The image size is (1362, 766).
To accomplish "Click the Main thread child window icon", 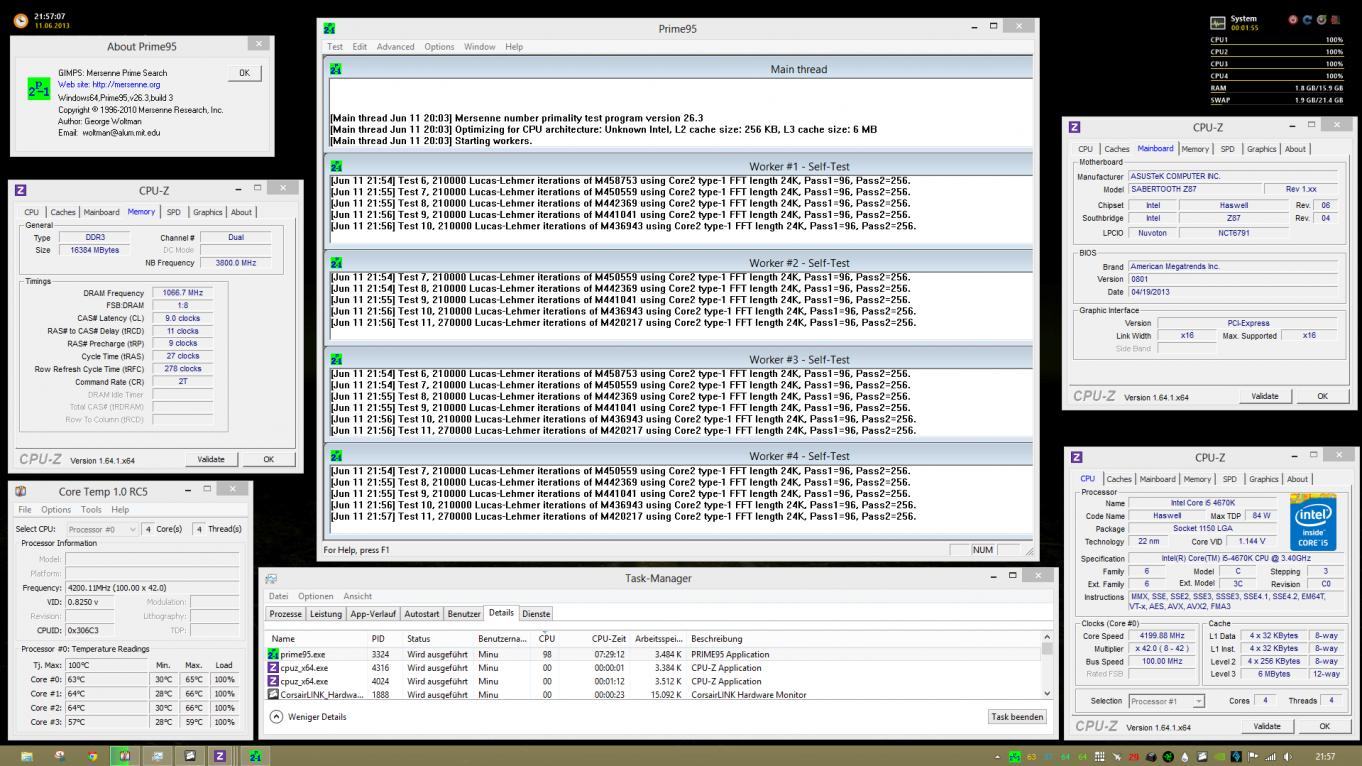I will tap(336, 69).
